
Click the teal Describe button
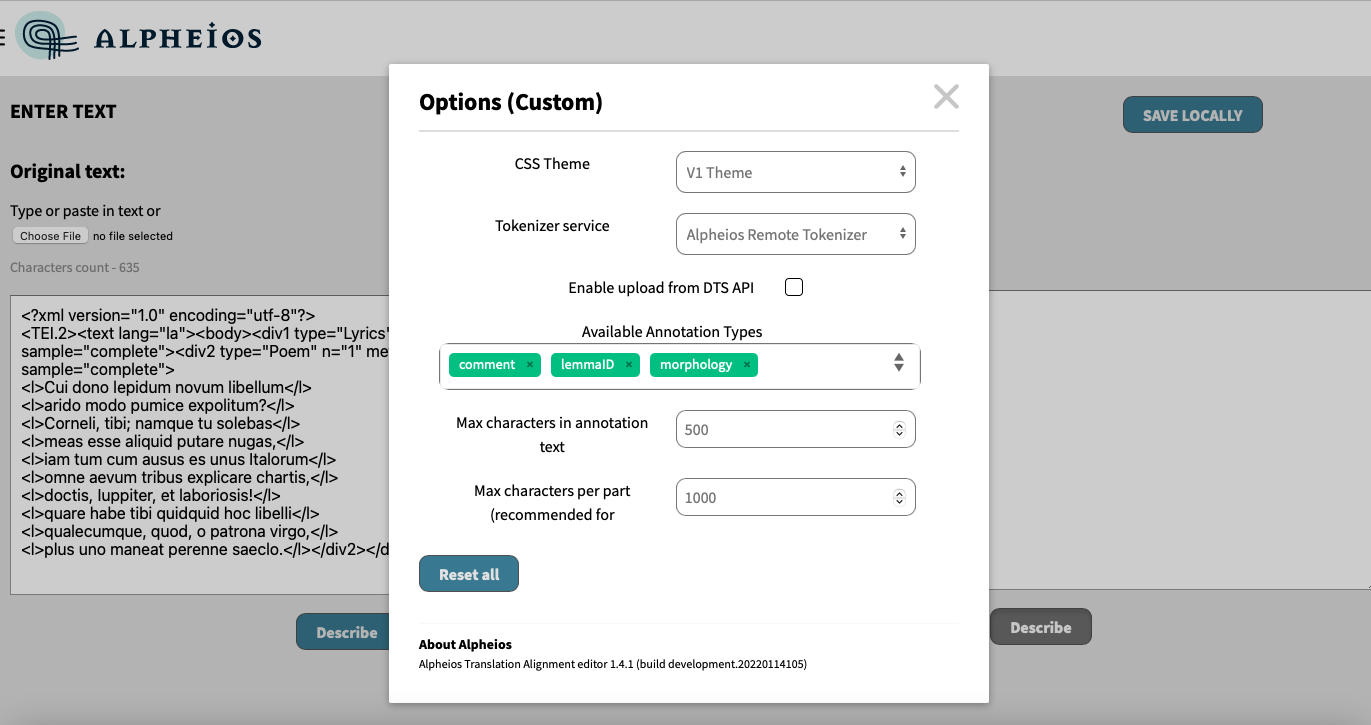coord(343,631)
